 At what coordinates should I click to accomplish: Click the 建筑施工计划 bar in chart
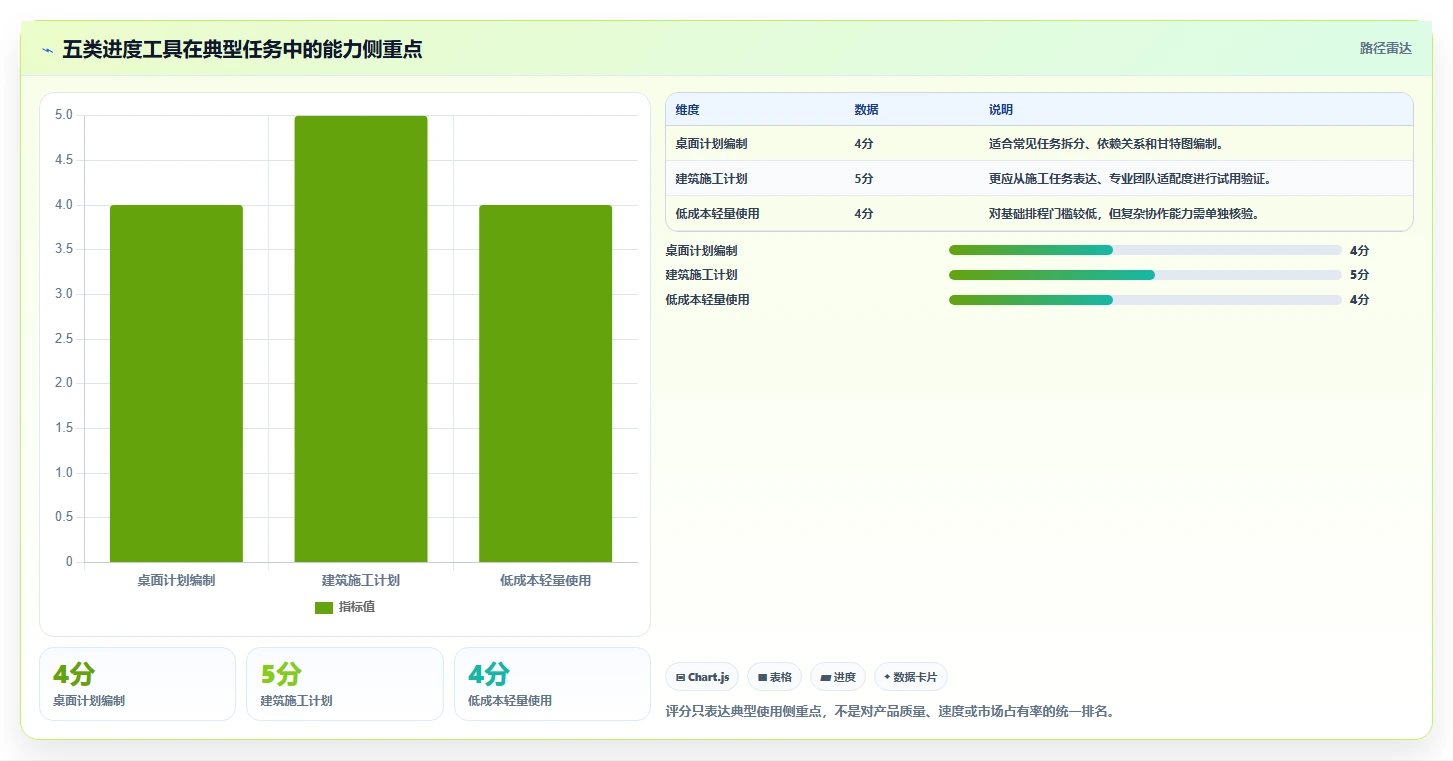361,339
